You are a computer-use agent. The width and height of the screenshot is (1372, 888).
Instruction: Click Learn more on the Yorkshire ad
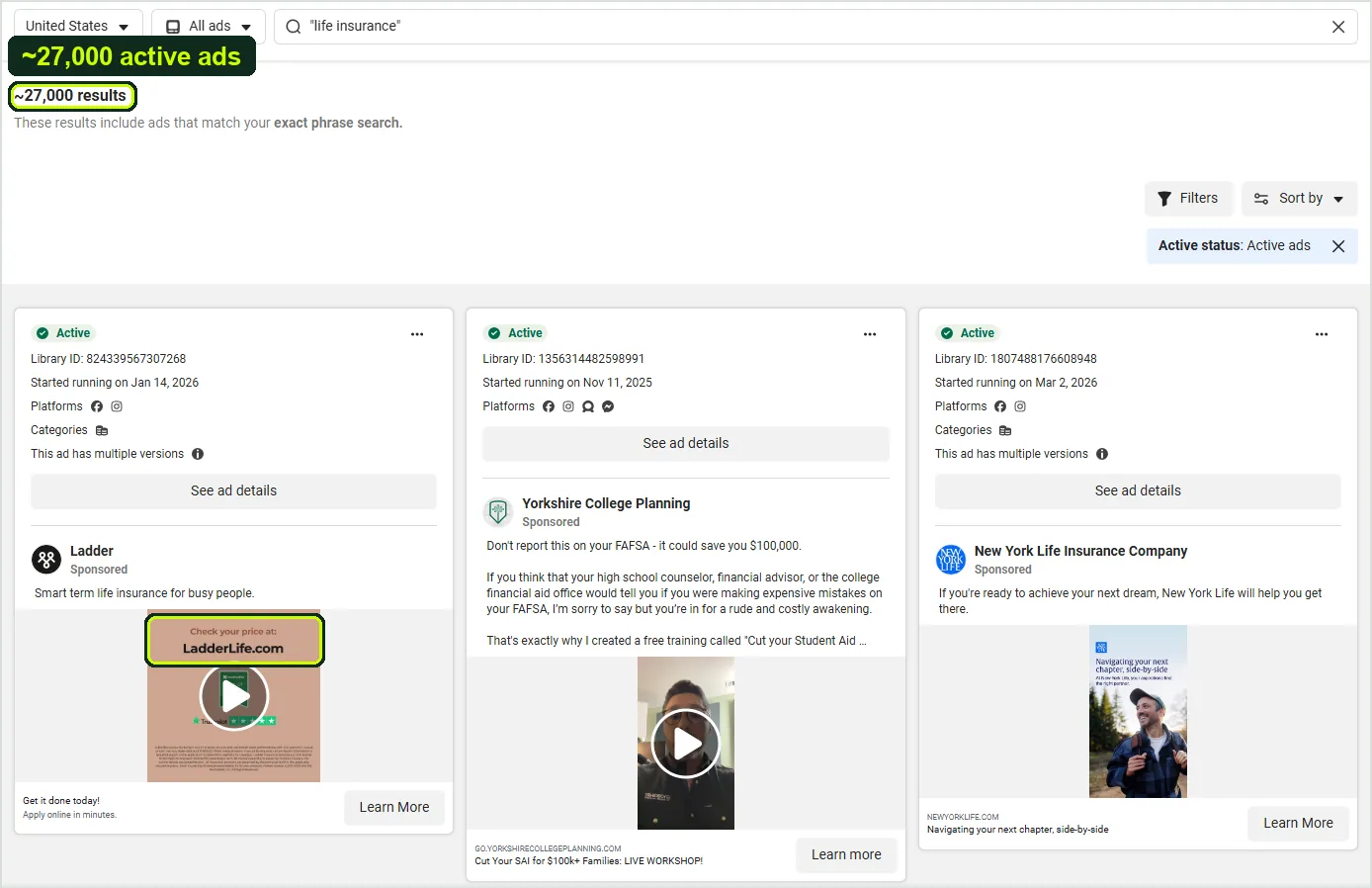coord(846,854)
